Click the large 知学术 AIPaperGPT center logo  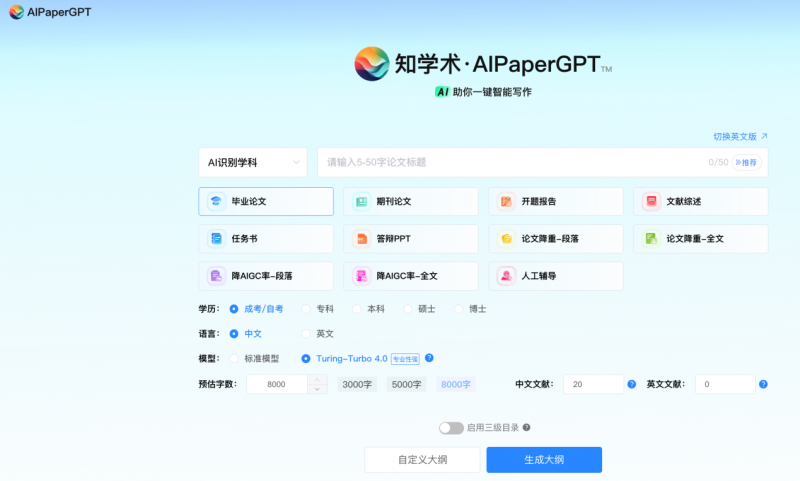pos(483,64)
